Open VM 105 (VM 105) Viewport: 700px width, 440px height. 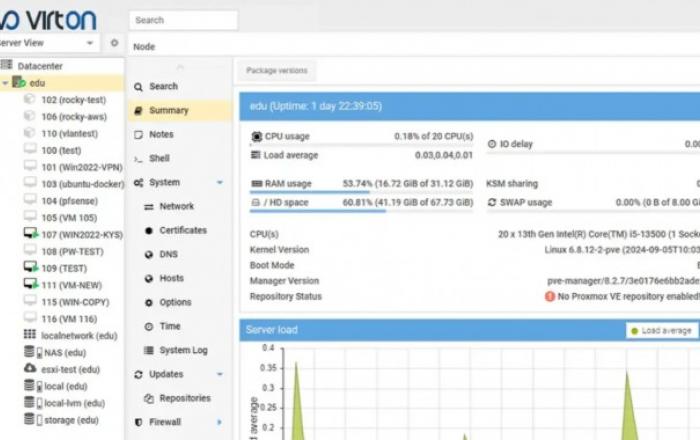[69, 218]
